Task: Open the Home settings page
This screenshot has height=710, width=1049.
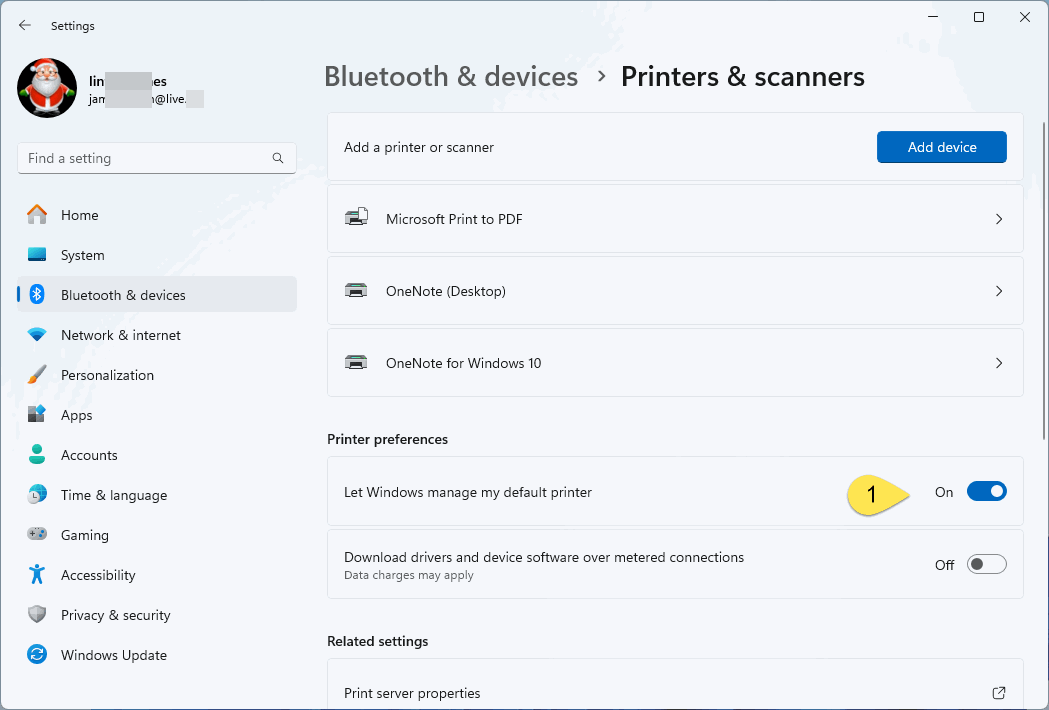Action: point(157,215)
